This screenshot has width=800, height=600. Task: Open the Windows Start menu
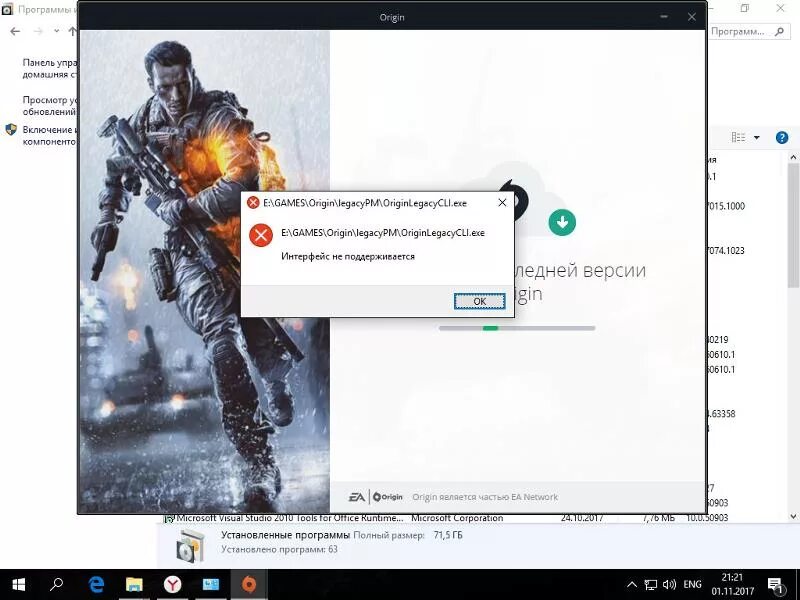click(18, 584)
